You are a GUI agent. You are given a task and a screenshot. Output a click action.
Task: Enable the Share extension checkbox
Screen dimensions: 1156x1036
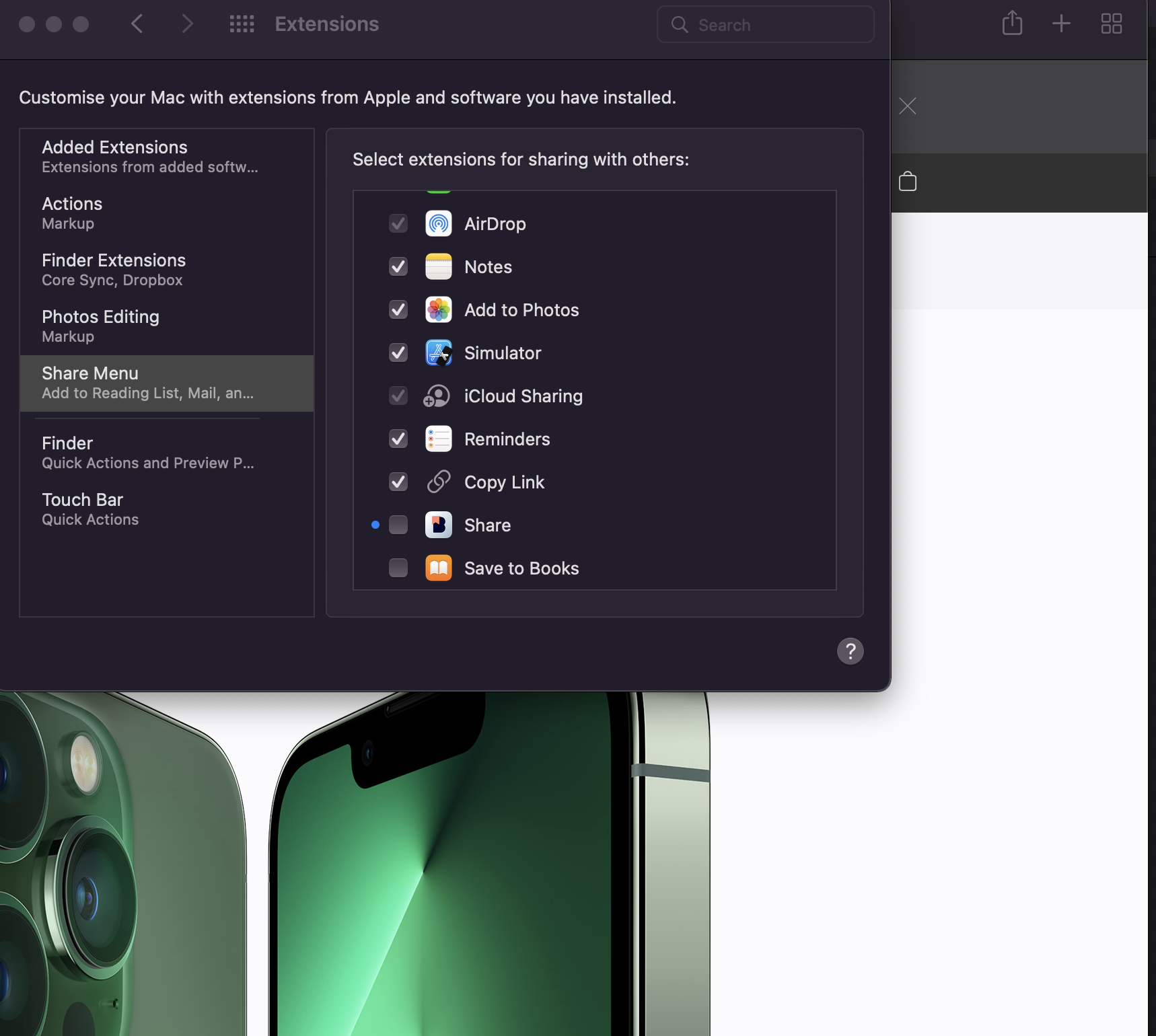398,525
